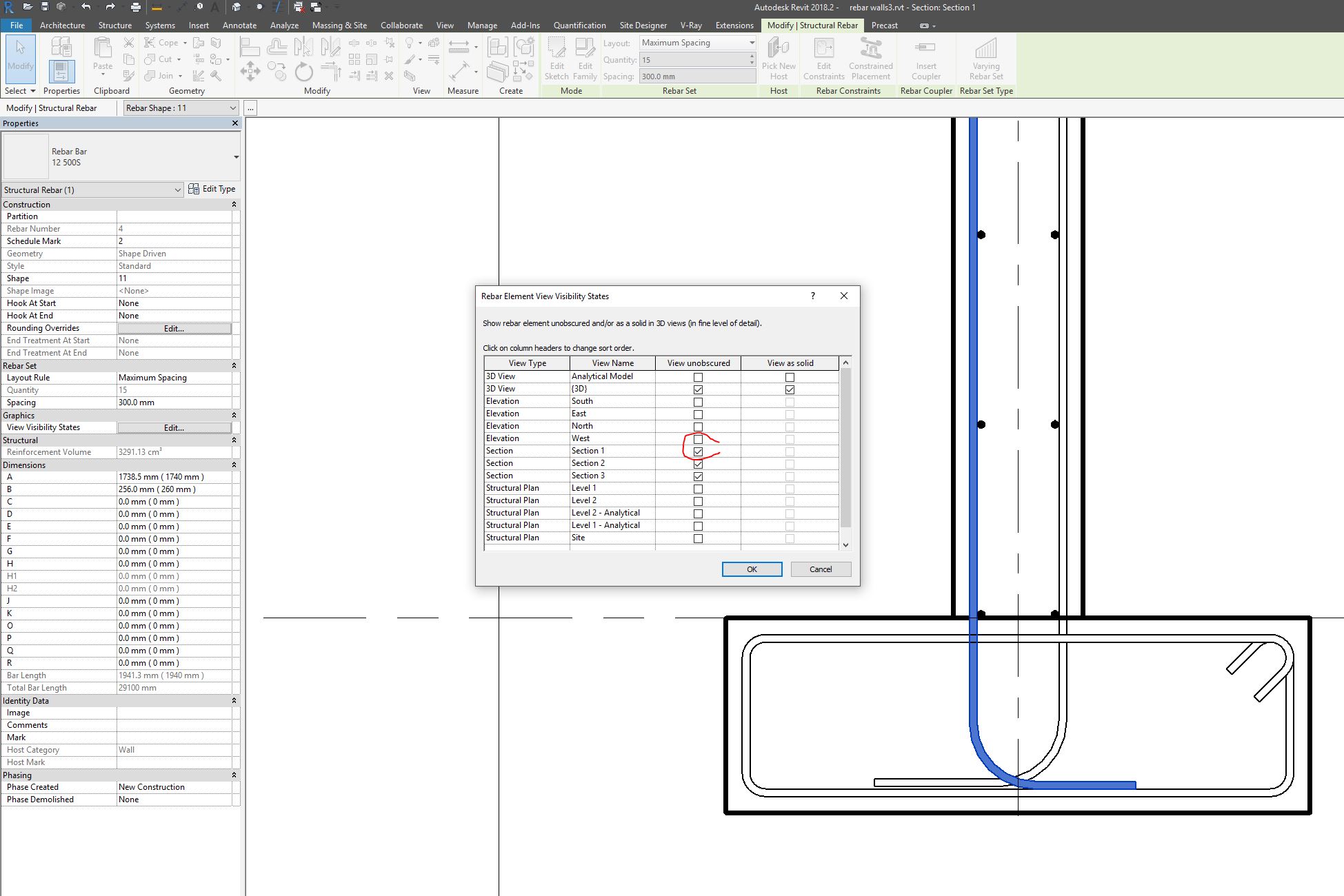Check View unobscured for Elevation South
Image resolution: width=1344 pixels, height=896 pixels.
click(x=698, y=402)
